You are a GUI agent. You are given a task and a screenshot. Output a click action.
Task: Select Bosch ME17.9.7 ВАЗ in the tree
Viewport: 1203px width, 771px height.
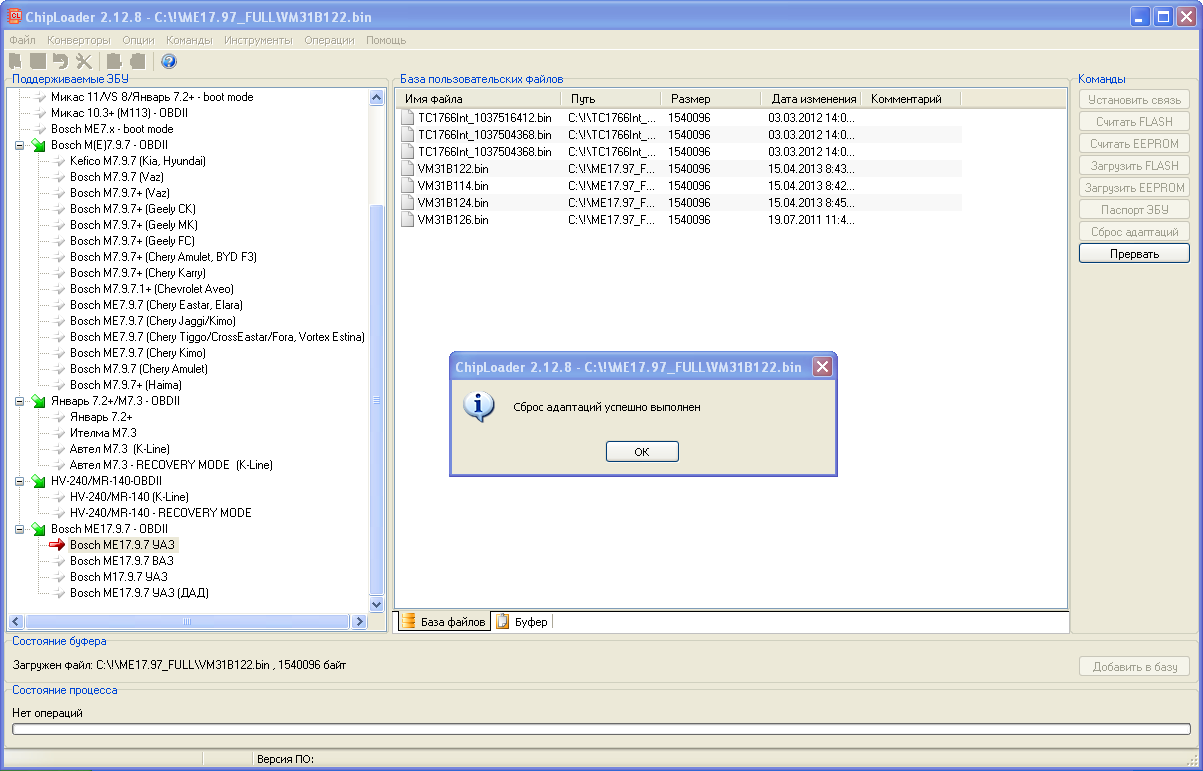[x=121, y=561]
